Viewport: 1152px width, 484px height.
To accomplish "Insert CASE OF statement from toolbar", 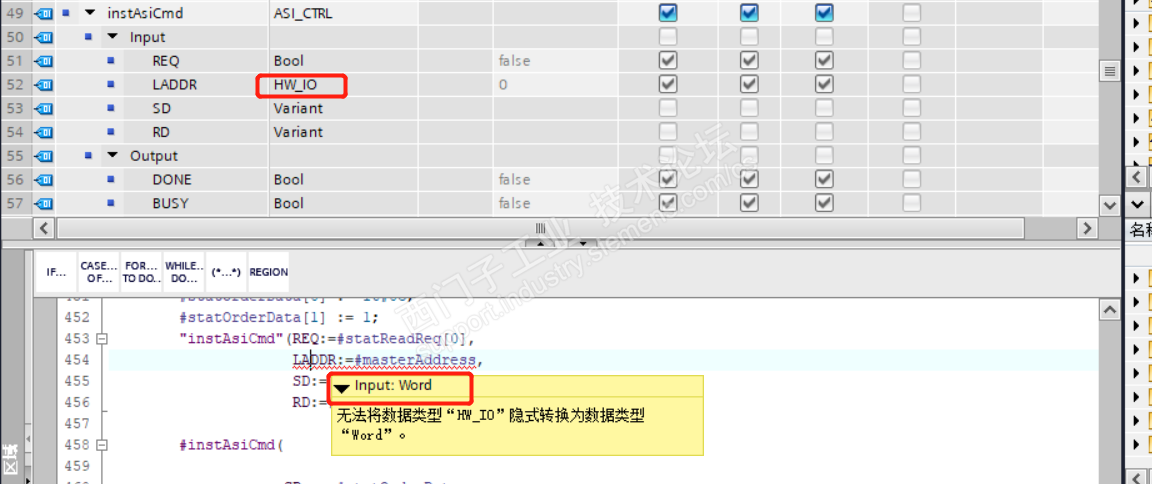I will pos(98,272).
